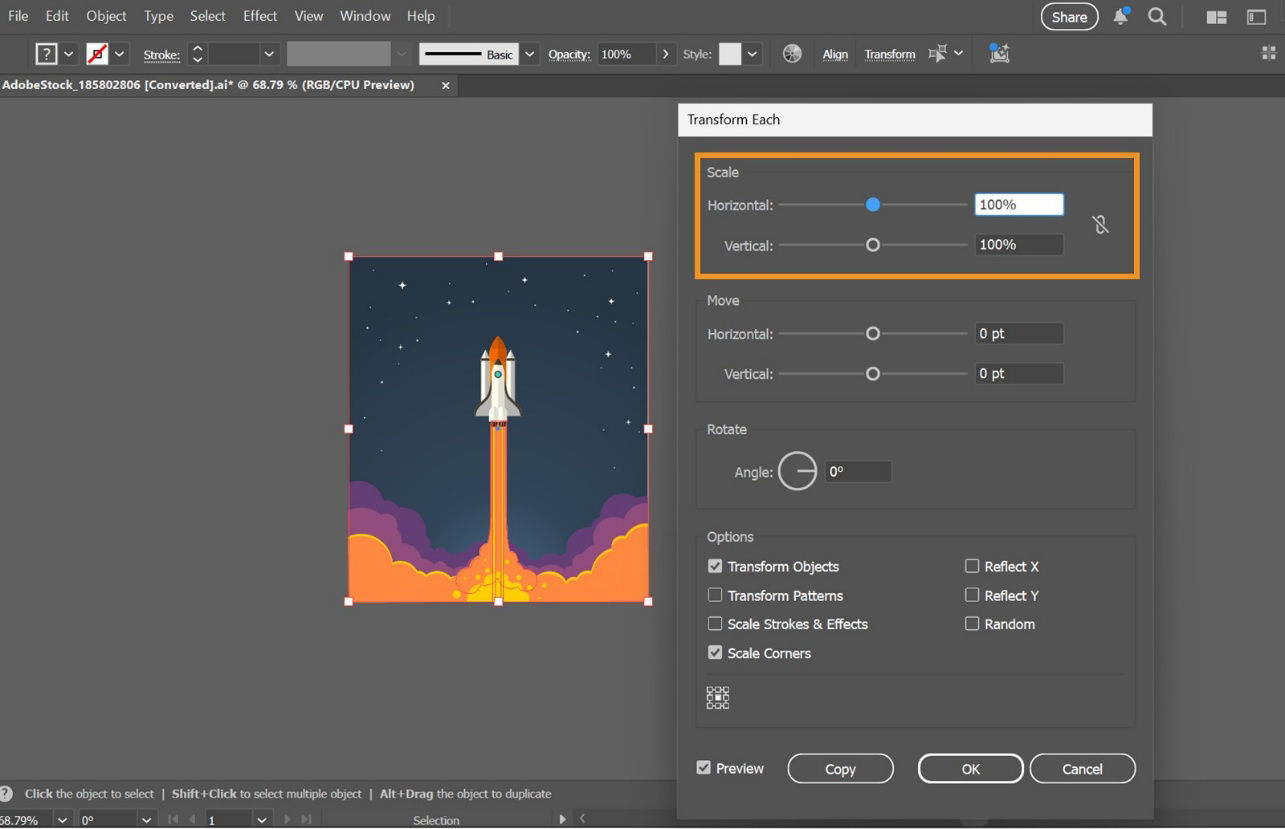Check the Reflect X option
The image size is (1285, 829).
tap(971, 566)
